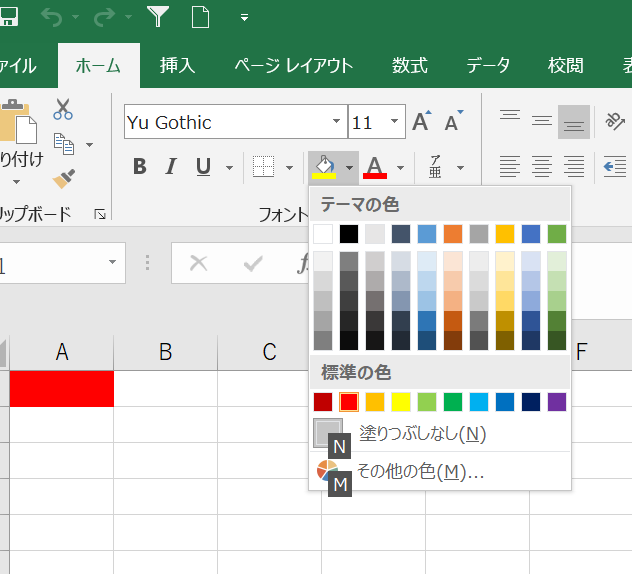The image size is (632, 574).
Task: Pick the black theme color swatch
Action: [x=349, y=234]
